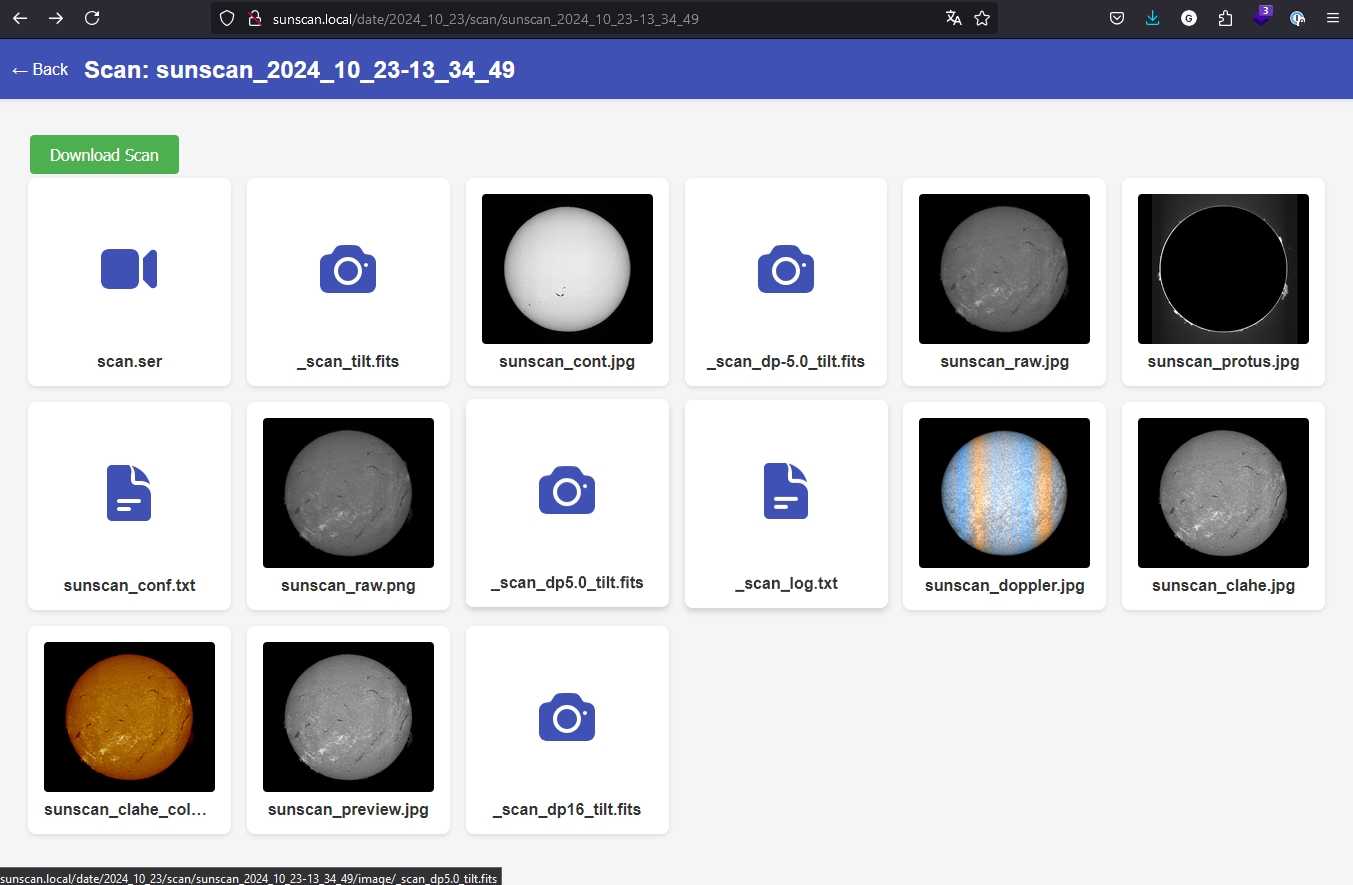Open the browser hamburger application menu

tap(1332, 18)
